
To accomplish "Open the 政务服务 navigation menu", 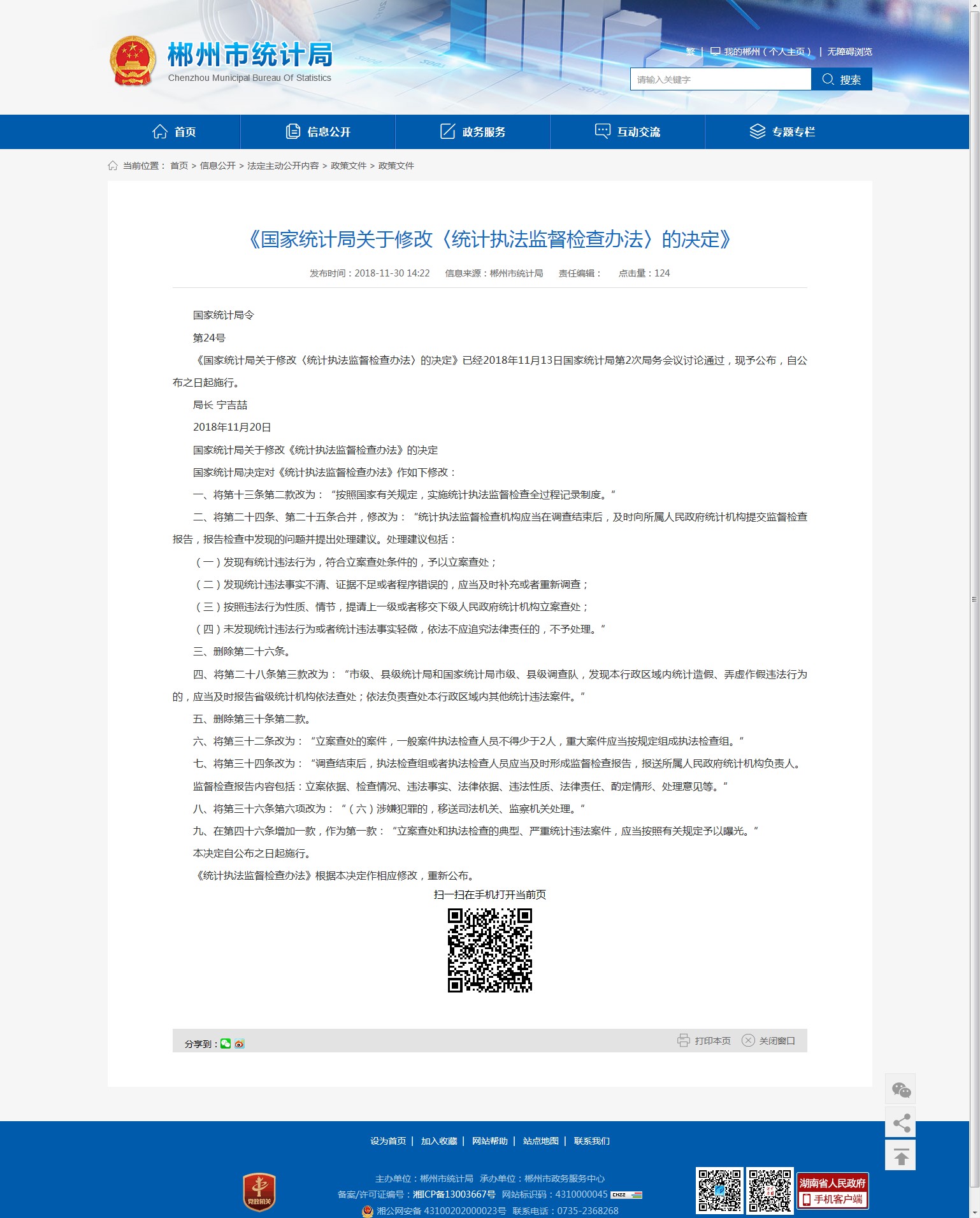I will (473, 132).
